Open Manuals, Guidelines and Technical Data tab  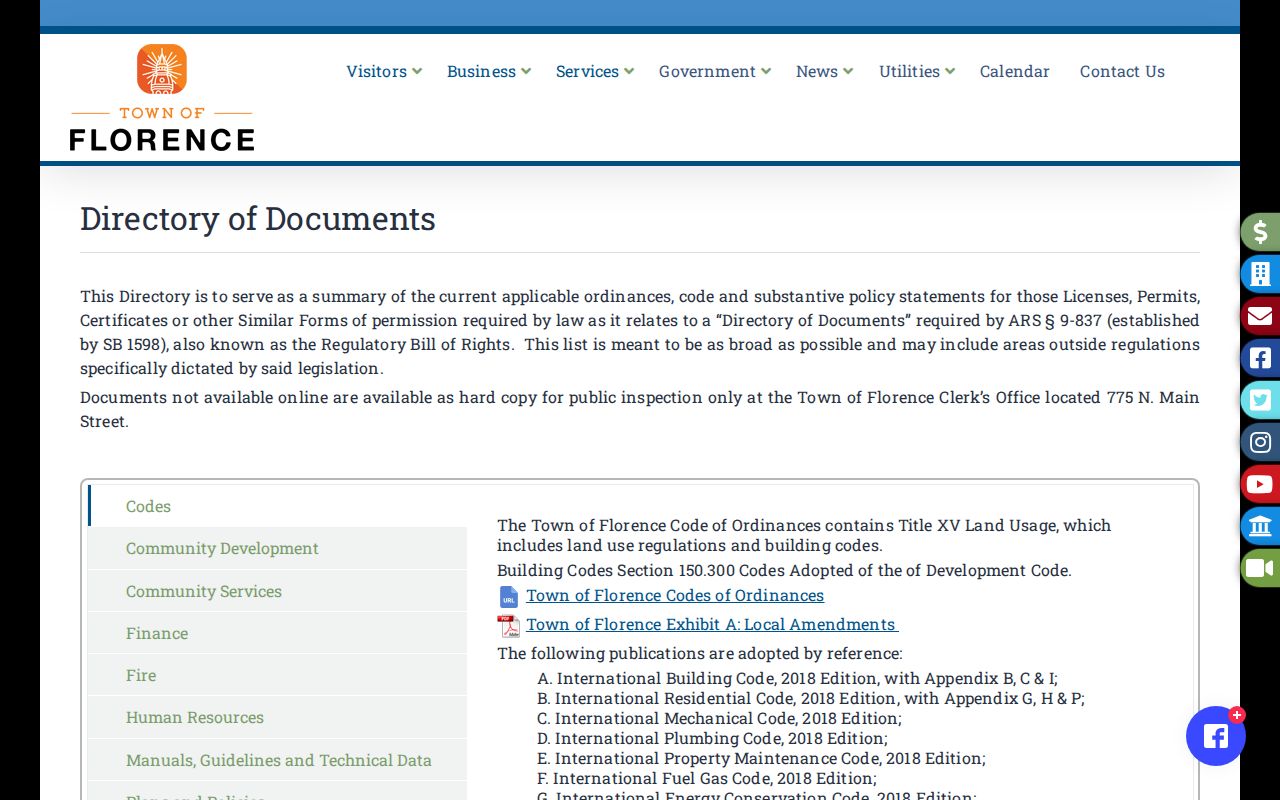point(278,760)
